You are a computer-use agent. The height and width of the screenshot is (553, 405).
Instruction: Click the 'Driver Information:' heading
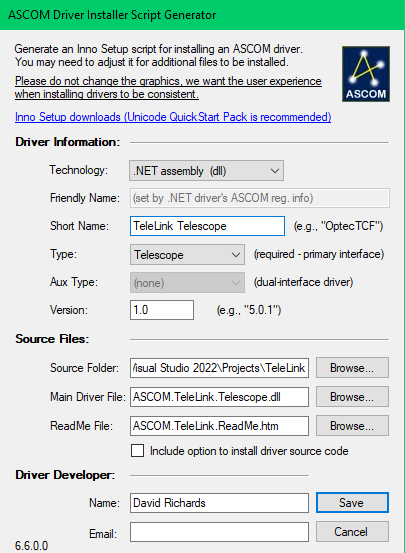[x=67, y=142]
